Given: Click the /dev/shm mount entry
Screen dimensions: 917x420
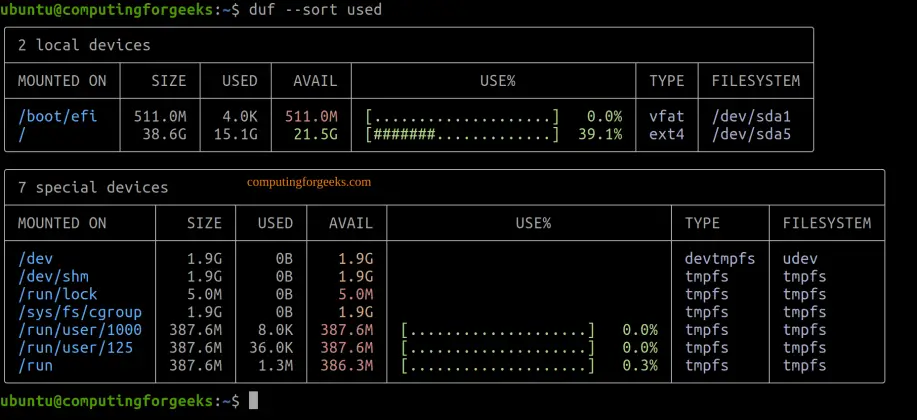Looking at the screenshot, I should [49, 276].
